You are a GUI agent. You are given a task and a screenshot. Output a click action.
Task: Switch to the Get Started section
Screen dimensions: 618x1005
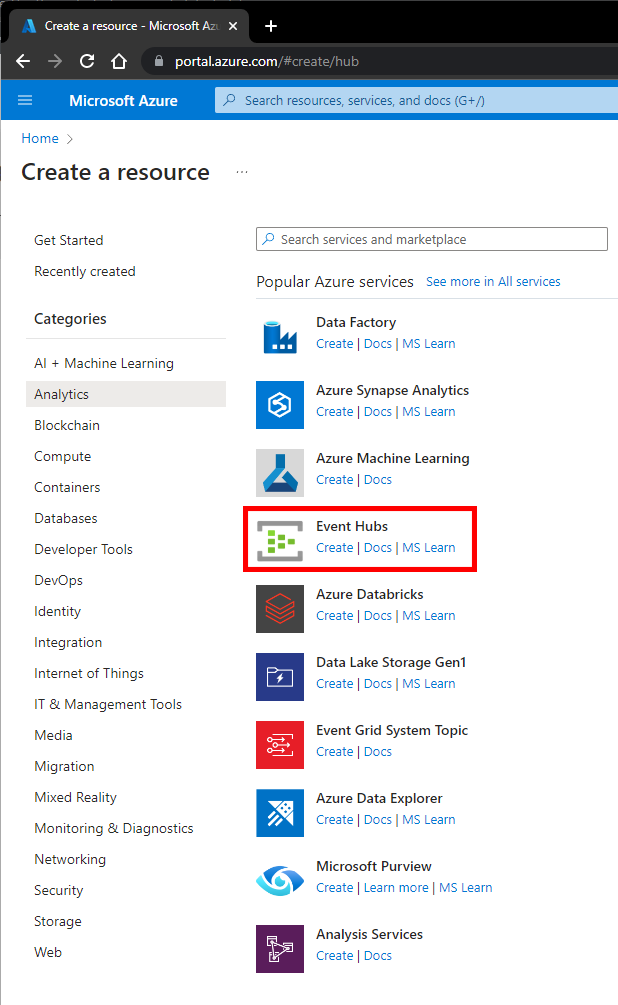(x=69, y=240)
